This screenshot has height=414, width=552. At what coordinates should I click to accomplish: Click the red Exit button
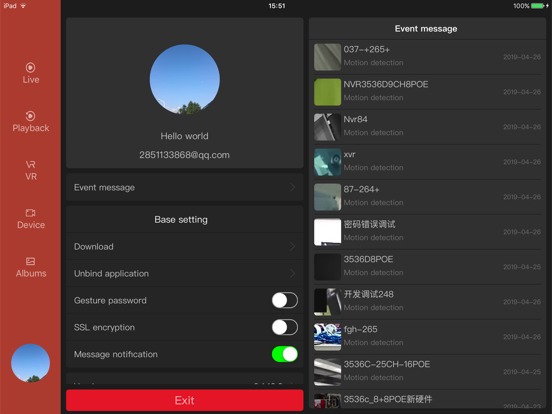[184, 400]
